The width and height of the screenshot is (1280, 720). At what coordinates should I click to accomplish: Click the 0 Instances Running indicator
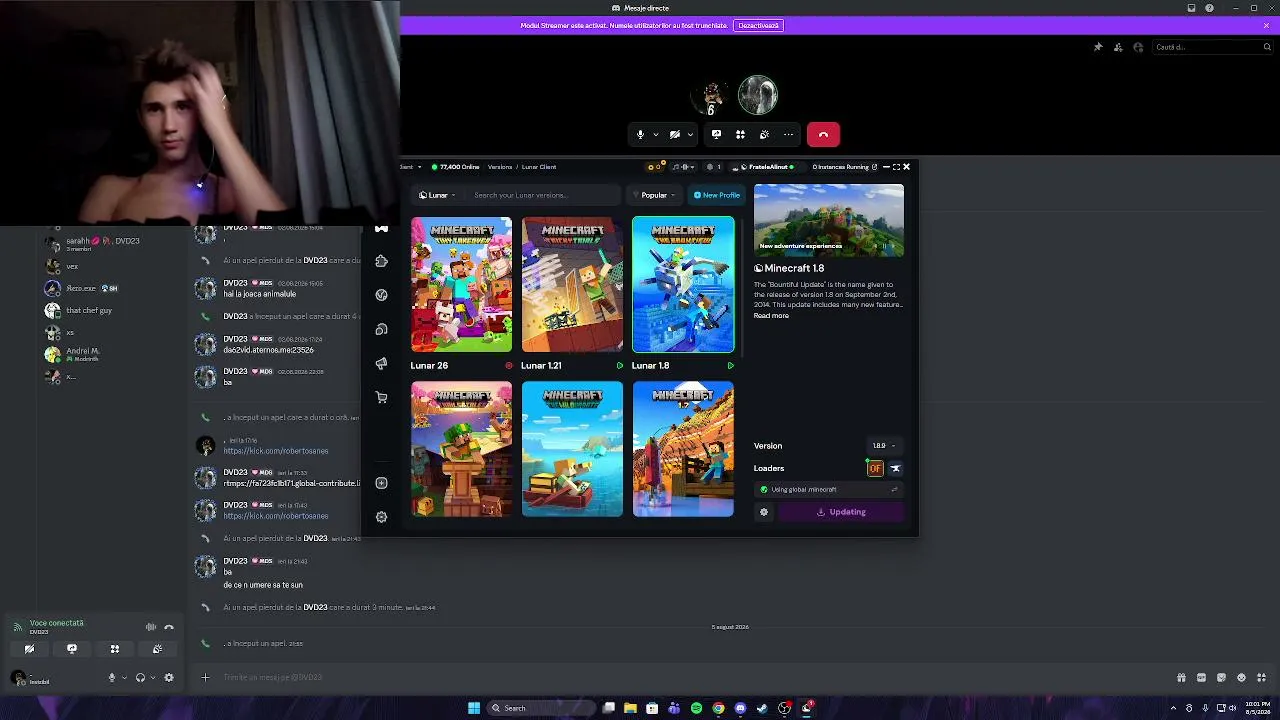[845, 167]
